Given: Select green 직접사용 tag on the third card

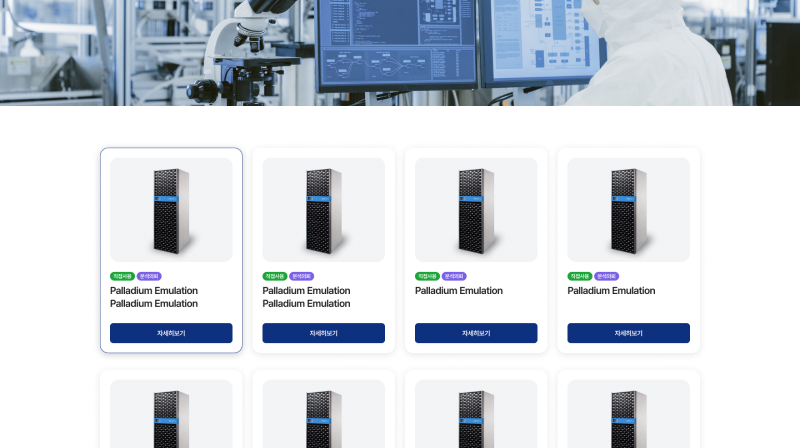Looking at the screenshot, I should coord(428,276).
